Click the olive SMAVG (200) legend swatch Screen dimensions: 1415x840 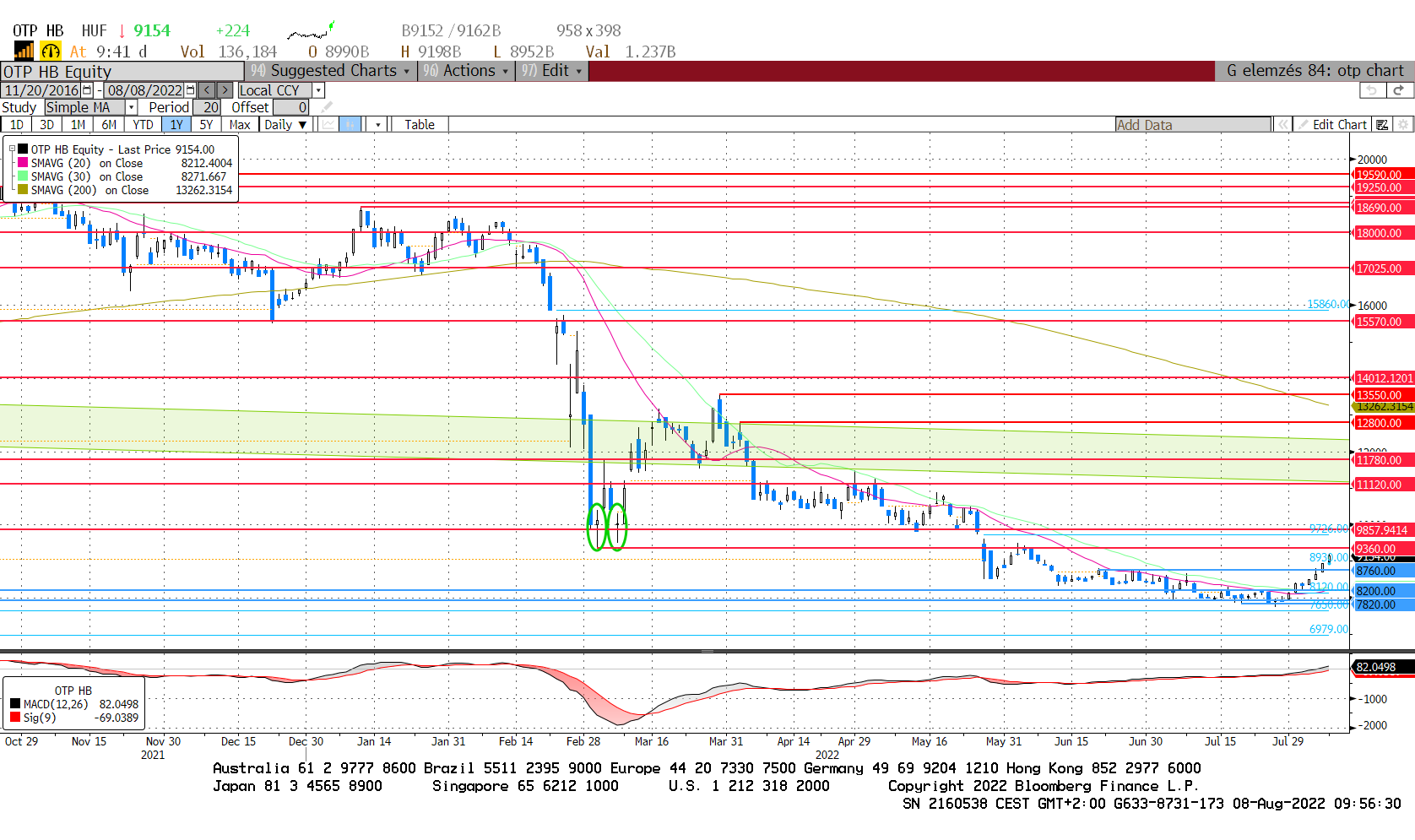pos(23,190)
